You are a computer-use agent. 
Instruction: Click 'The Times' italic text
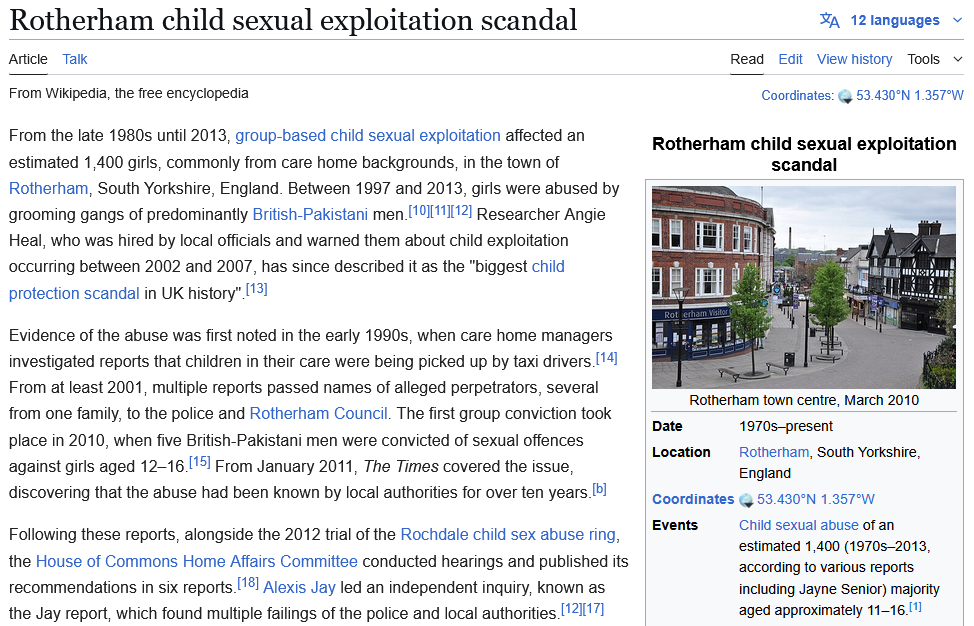[401, 466]
